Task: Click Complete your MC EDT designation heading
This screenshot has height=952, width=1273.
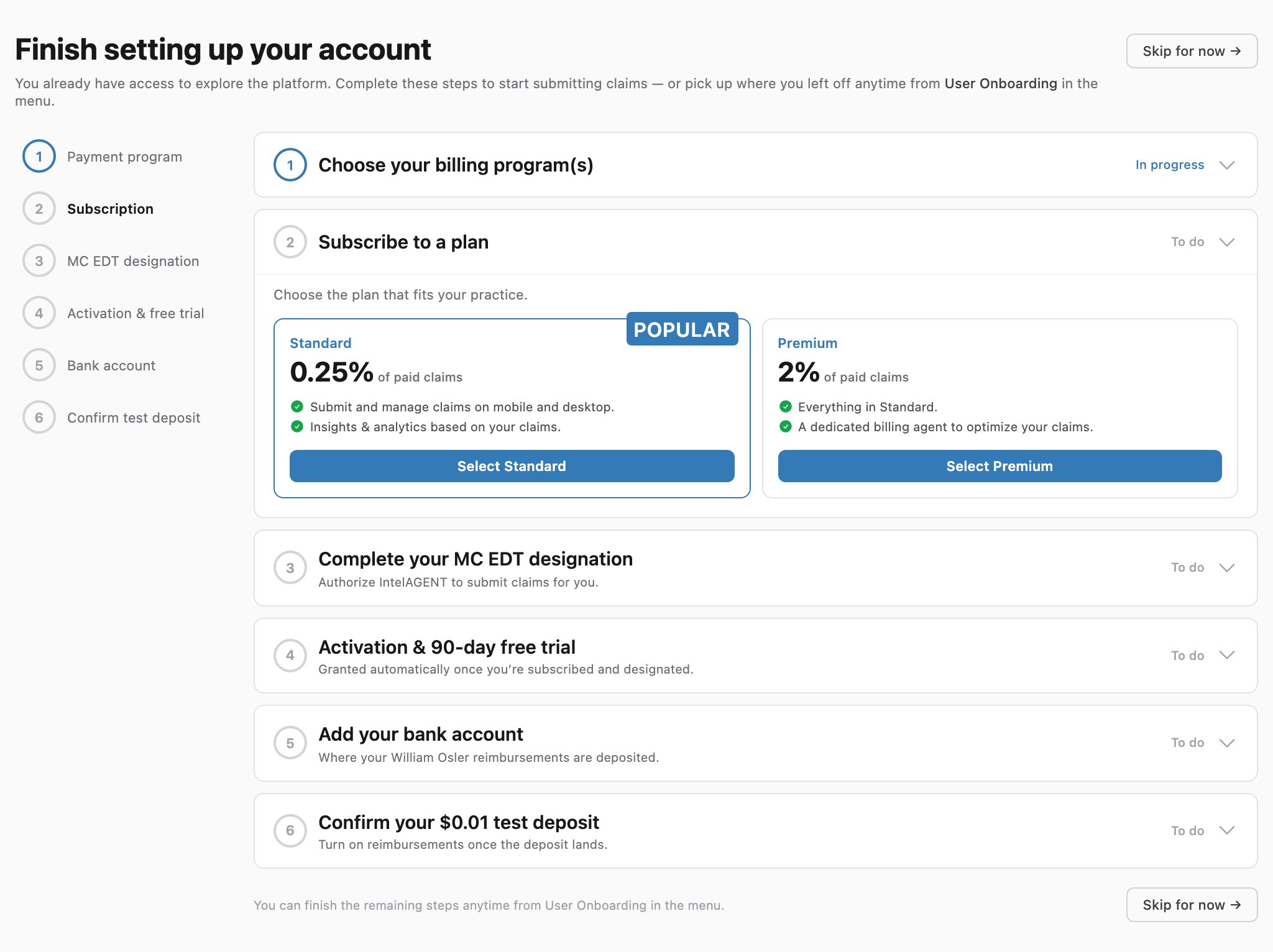Action: pyautogui.click(x=476, y=559)
